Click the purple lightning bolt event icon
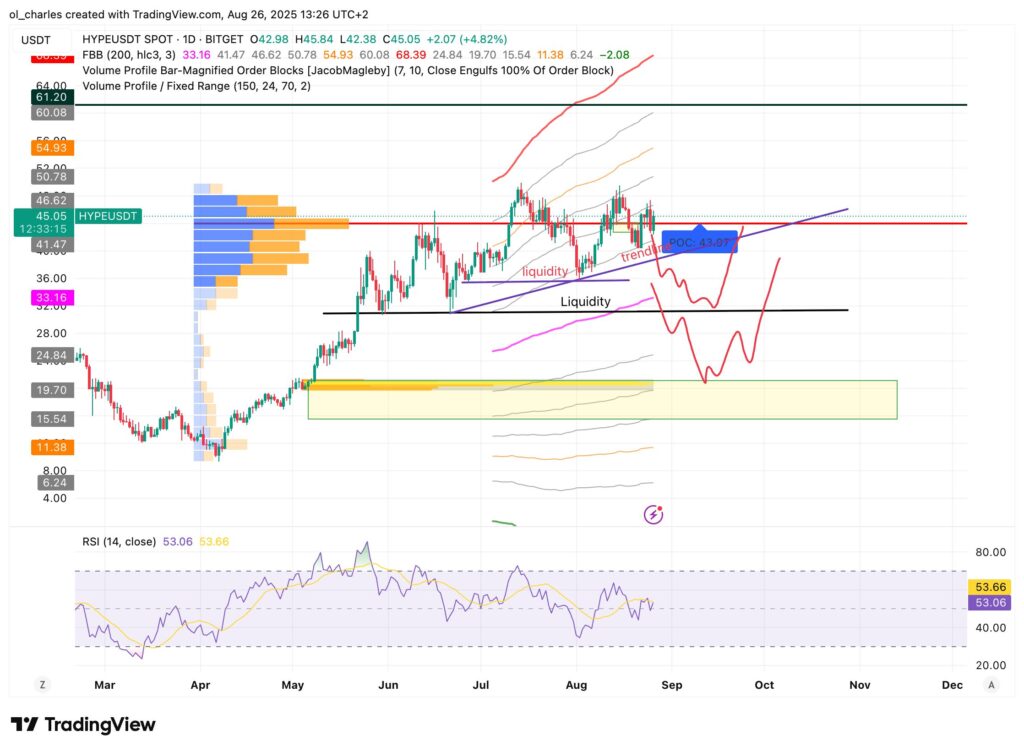The image size is (1024, 752). click(x=654, y=515)
